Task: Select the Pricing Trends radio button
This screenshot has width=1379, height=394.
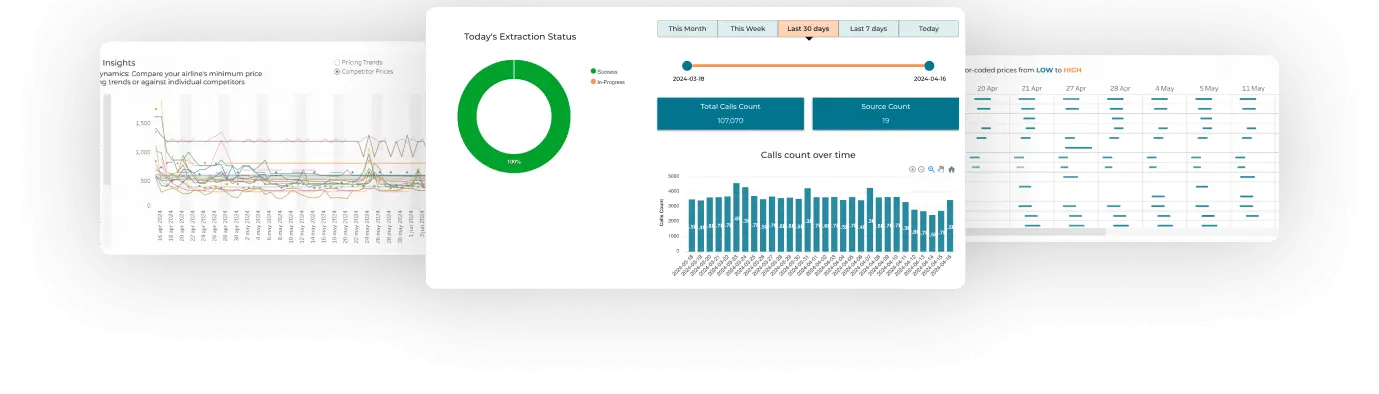Action: tap(336, 62)
